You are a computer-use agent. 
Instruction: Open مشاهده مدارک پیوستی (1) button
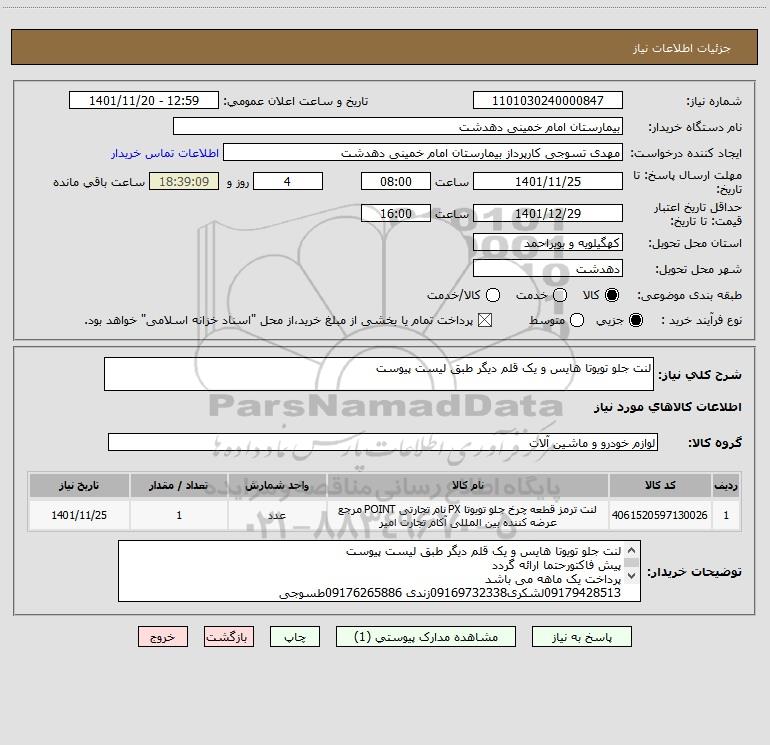click(426, 637)
